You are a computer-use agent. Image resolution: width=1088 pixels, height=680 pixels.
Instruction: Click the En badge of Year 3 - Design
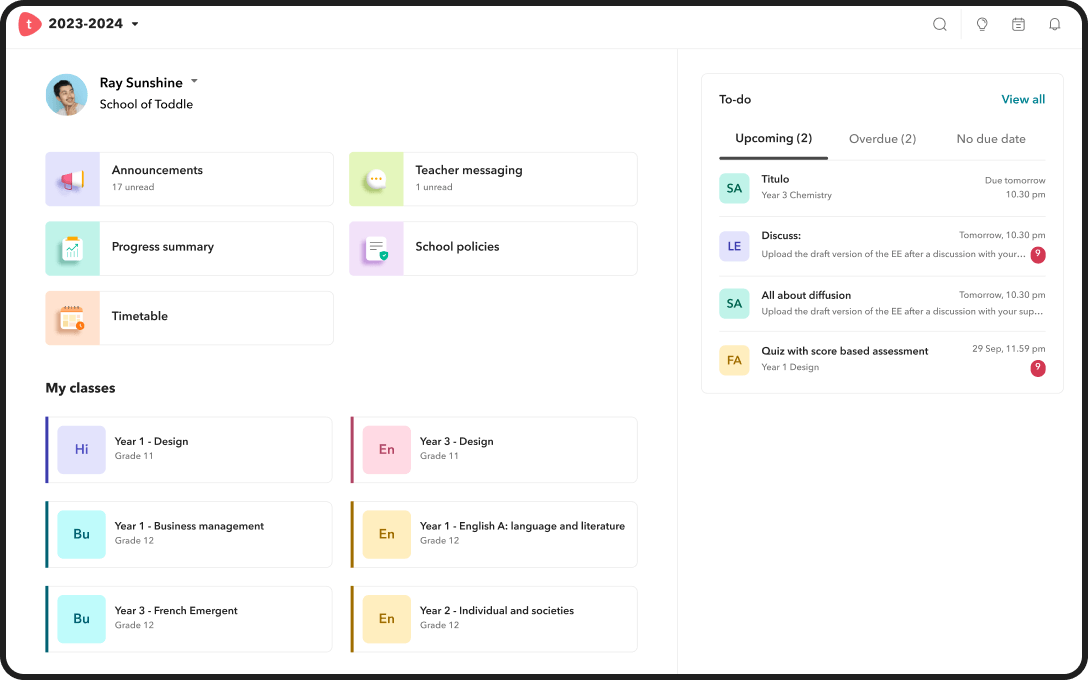[x=386, y=450]
